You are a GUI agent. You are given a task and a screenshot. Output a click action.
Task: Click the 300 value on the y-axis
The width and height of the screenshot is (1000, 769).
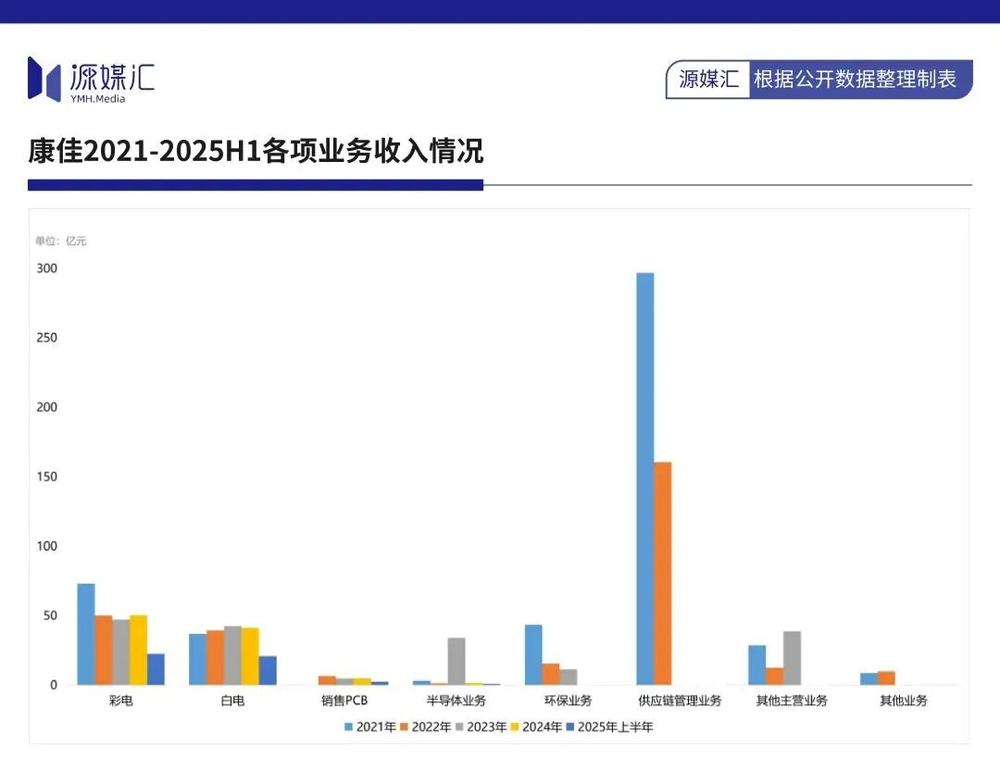(47, 268)
